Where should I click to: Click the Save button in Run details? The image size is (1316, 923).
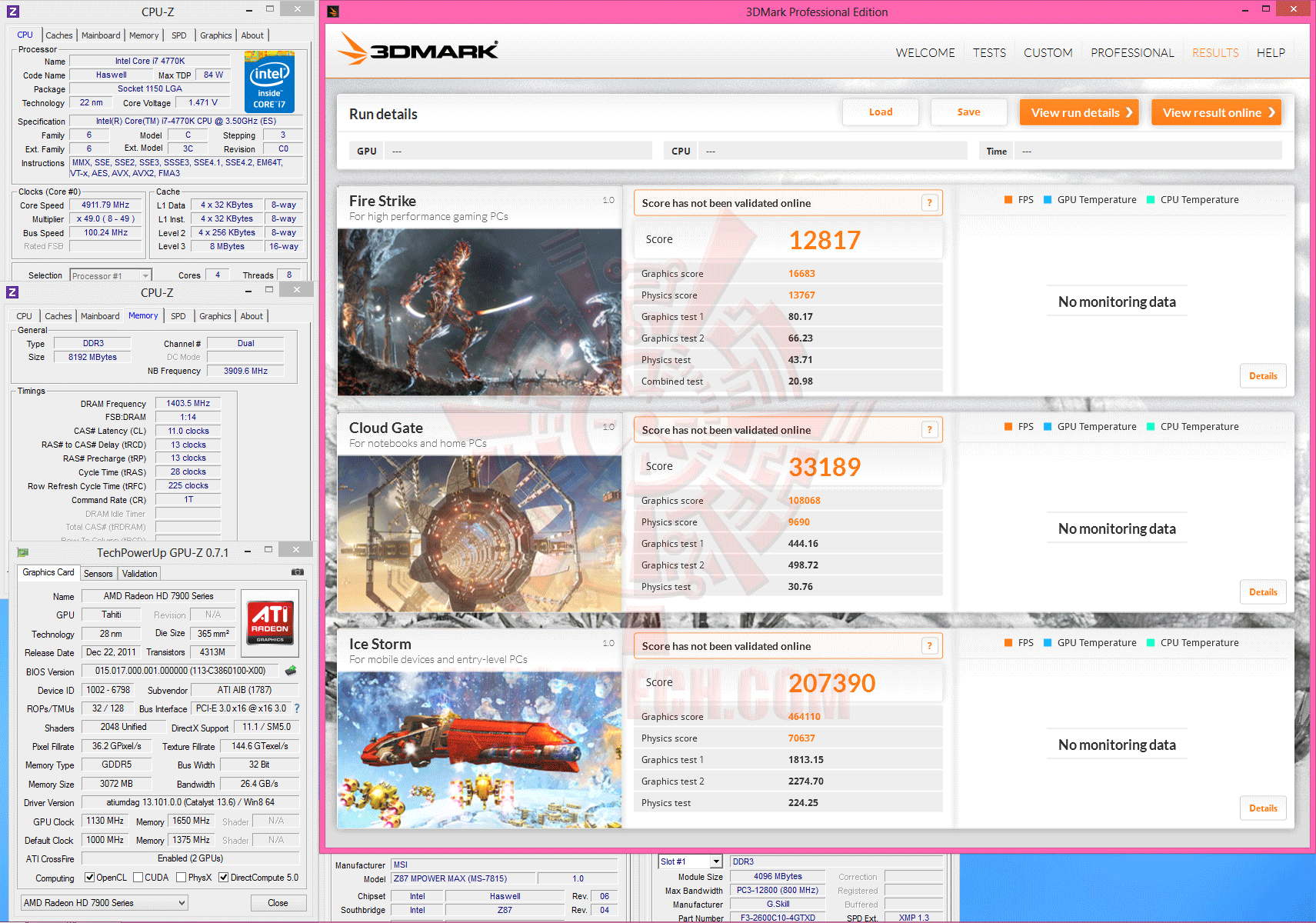click(968, 112)
